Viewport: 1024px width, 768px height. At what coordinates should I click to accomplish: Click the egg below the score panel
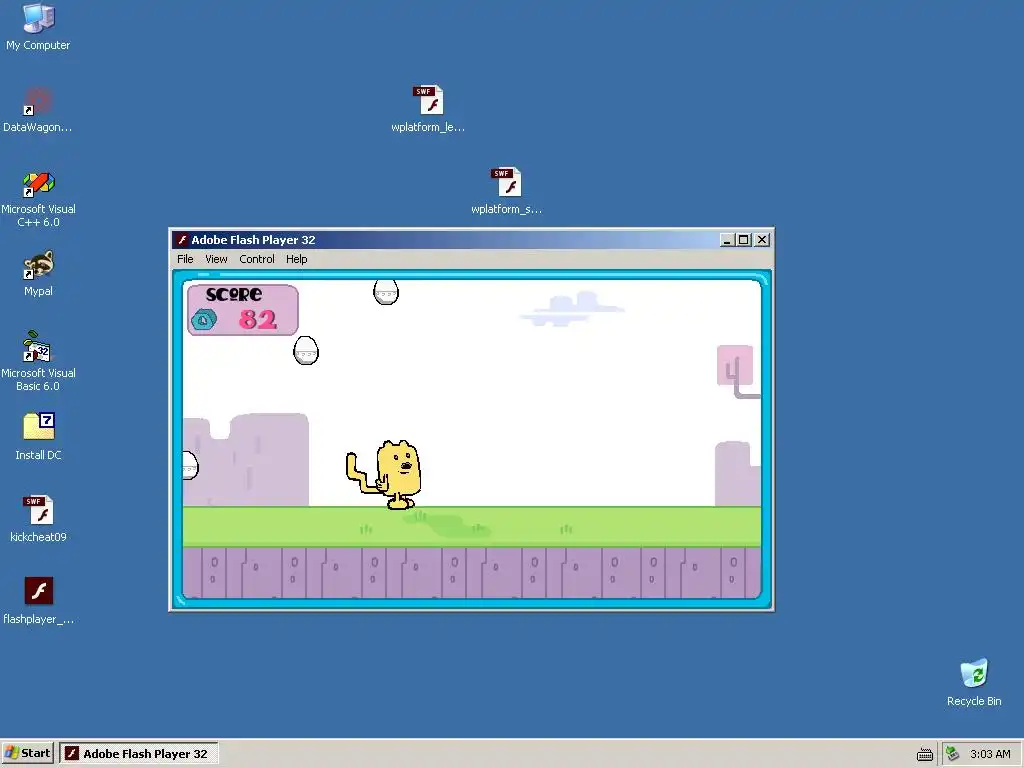point(306,351)
